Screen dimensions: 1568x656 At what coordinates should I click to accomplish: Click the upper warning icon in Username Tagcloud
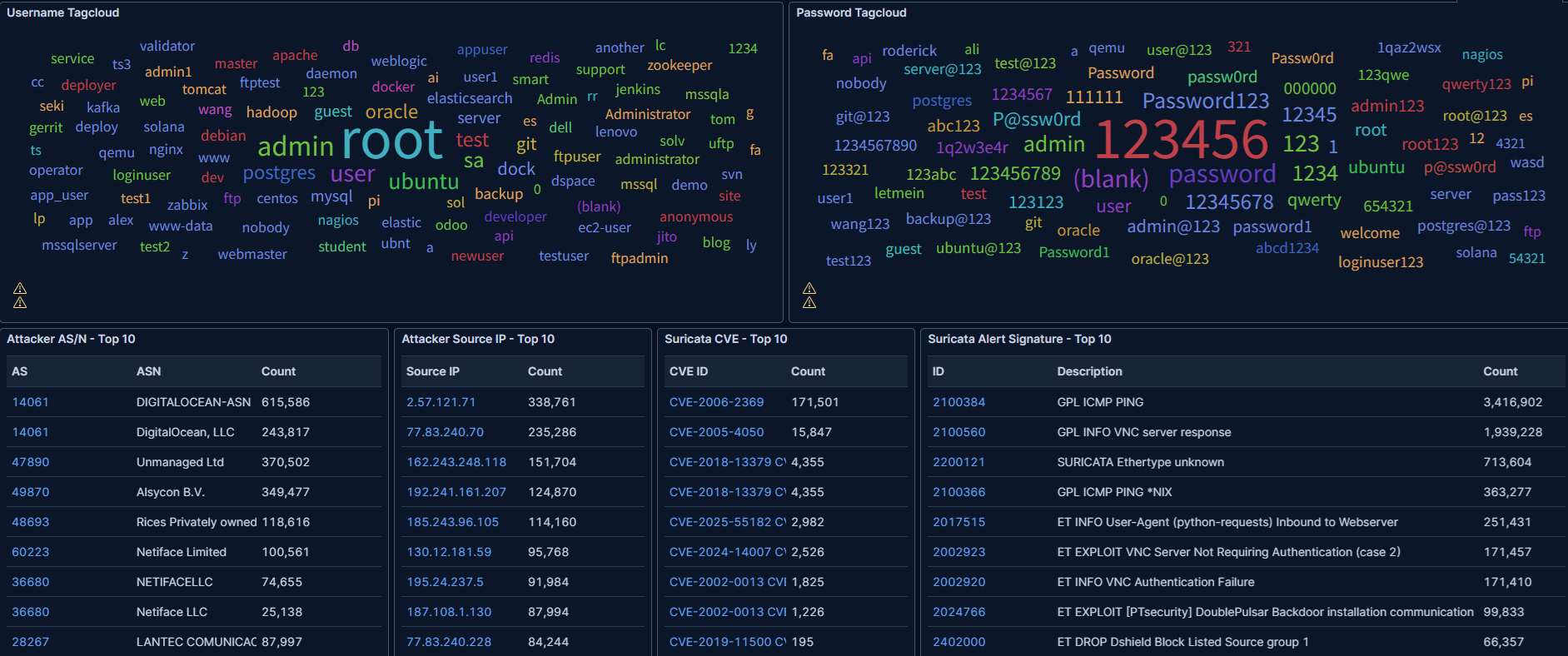tap(20, 288)
